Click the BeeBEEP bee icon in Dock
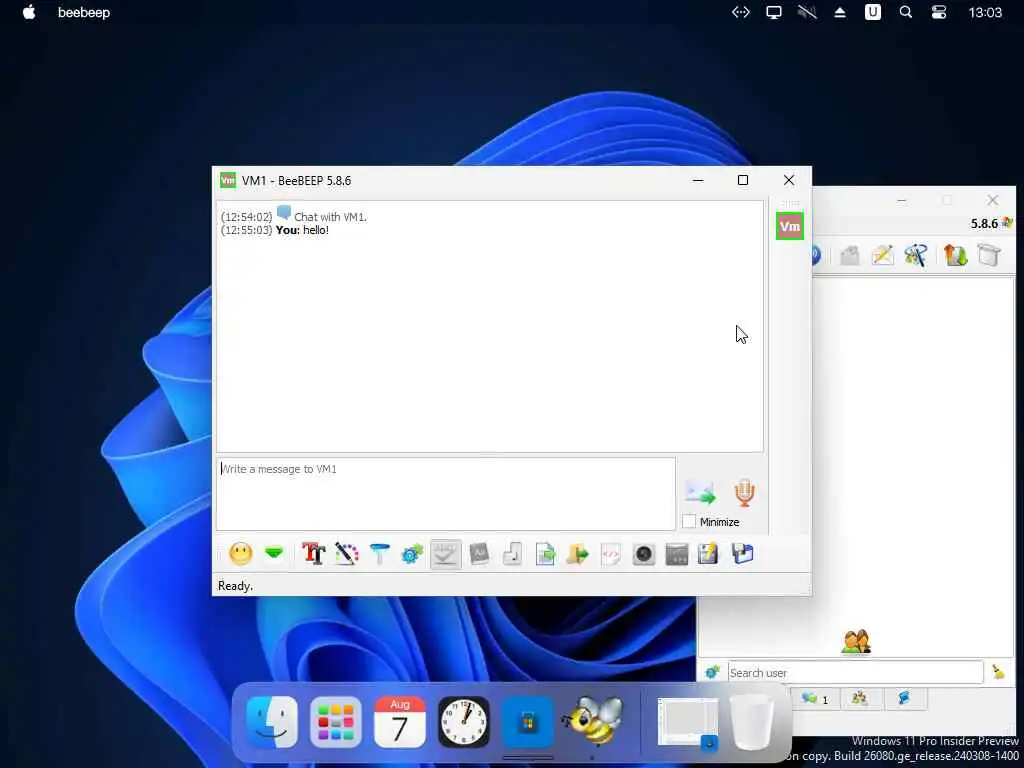Image resolution: width=1024 pixels, height=768 pixels. pyautogui.click(x=593, y=721)
